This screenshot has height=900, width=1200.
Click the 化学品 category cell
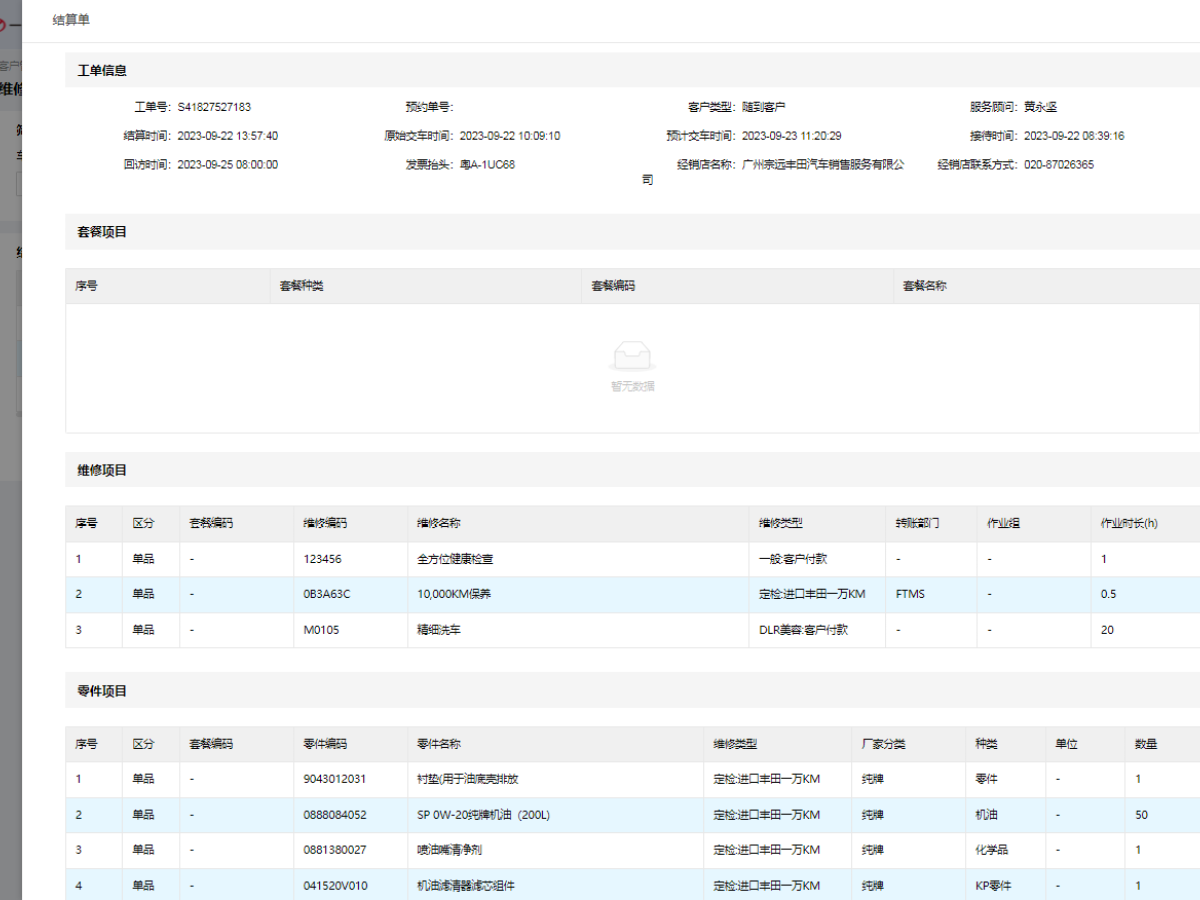click(x=992, y=850)
